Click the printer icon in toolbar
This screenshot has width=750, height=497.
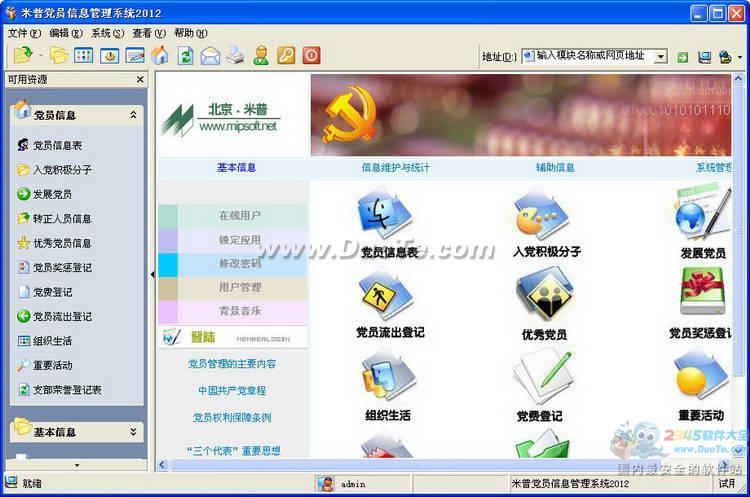pyautogui.click(x=235, y=56)
